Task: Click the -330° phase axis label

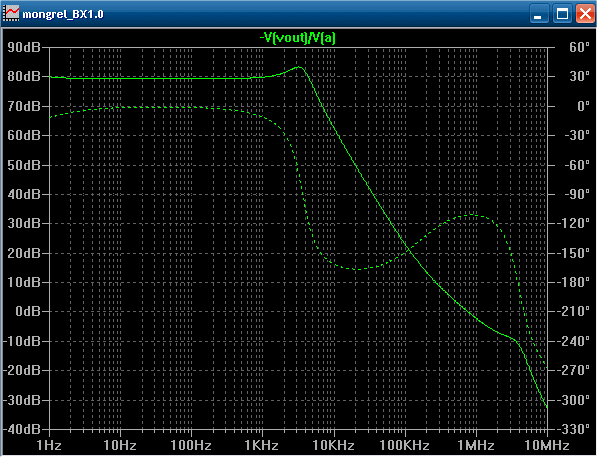Action: (574, 429)
